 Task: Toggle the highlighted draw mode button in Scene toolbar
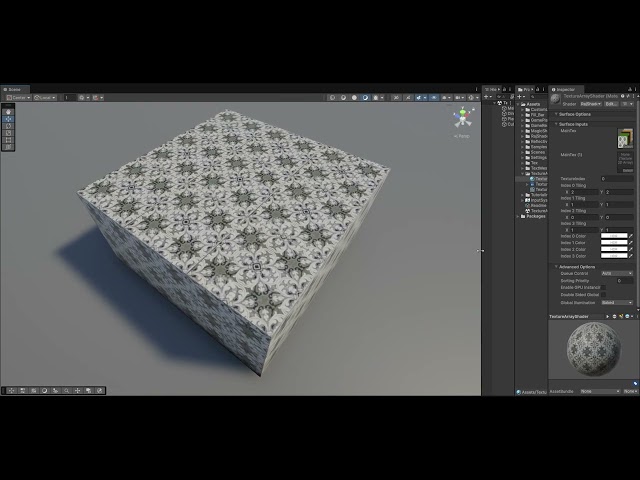point(365,98)
